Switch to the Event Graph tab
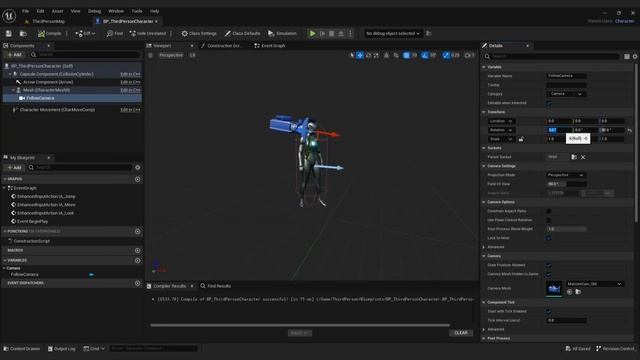This screenshot has width=640, height=360. tap(270, 46)
